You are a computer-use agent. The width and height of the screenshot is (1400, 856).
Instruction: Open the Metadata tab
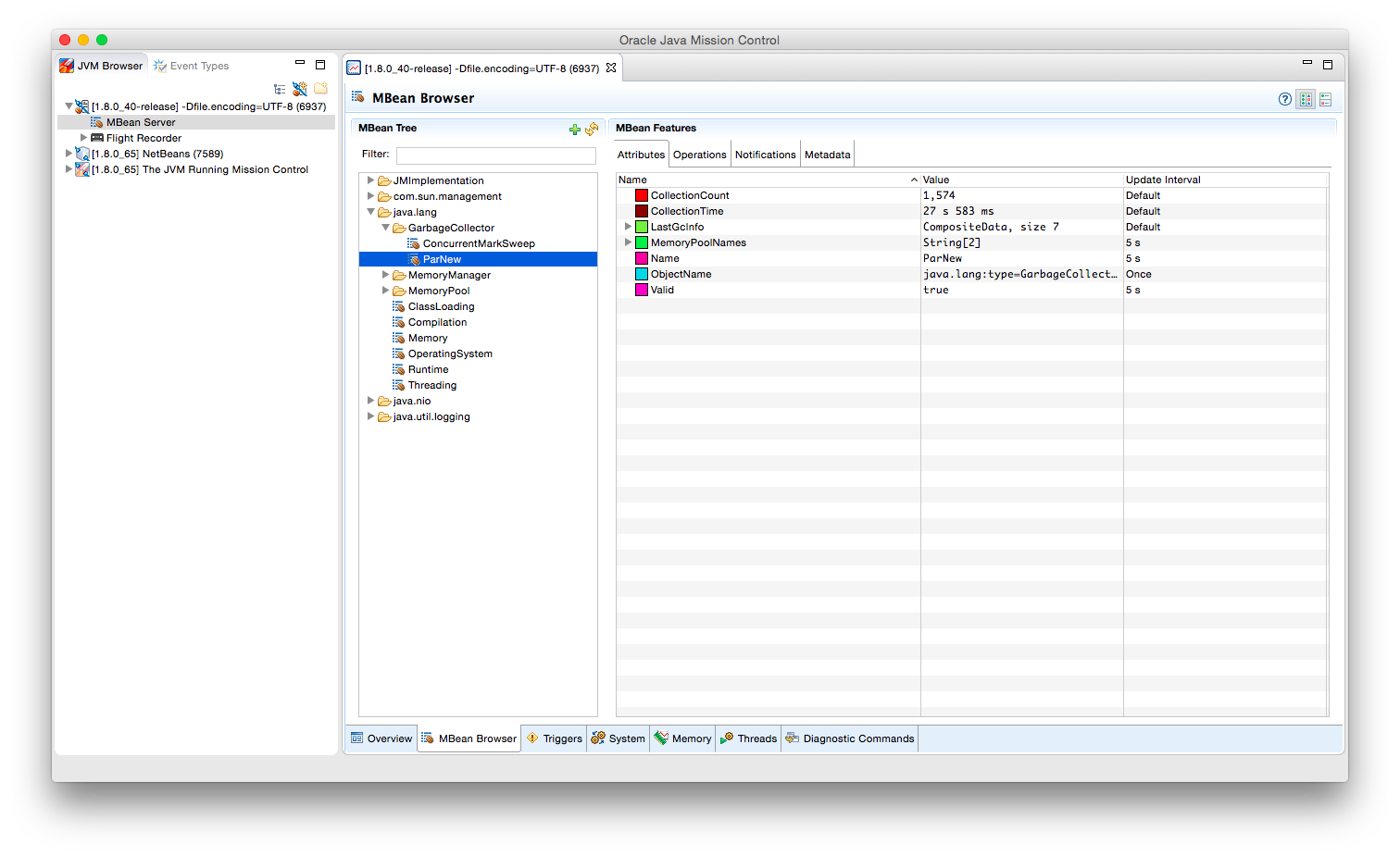coord(827,155)
